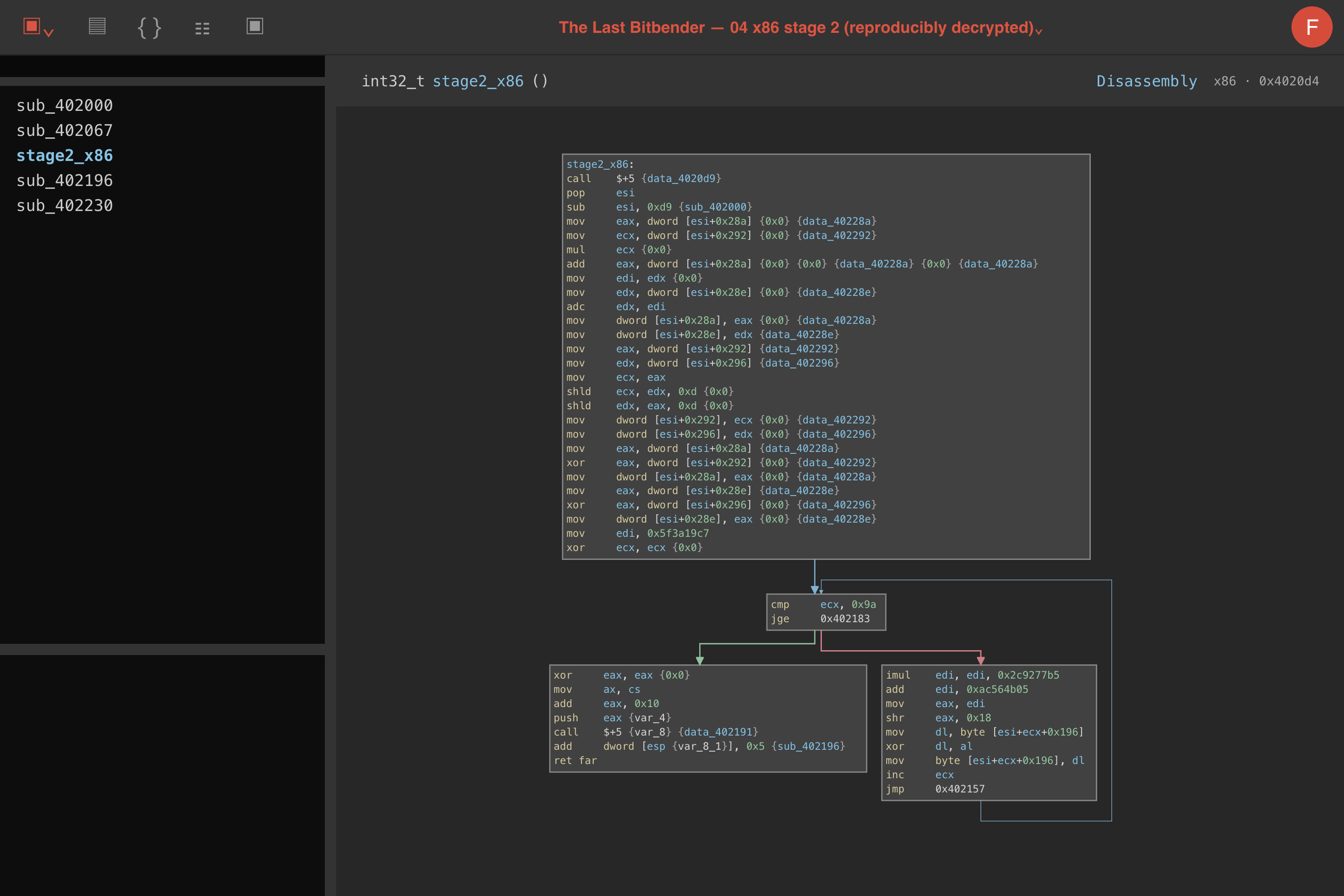Screen dimensions: 1344x896
Task: Select sub_402000 in the function list
Action: click(65, 105)
